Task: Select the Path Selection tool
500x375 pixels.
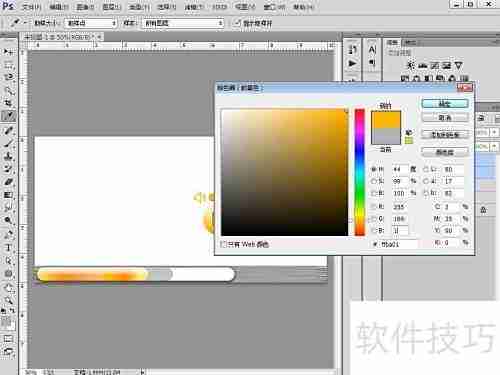Action: pyautogui.click(x=8, y=260)
